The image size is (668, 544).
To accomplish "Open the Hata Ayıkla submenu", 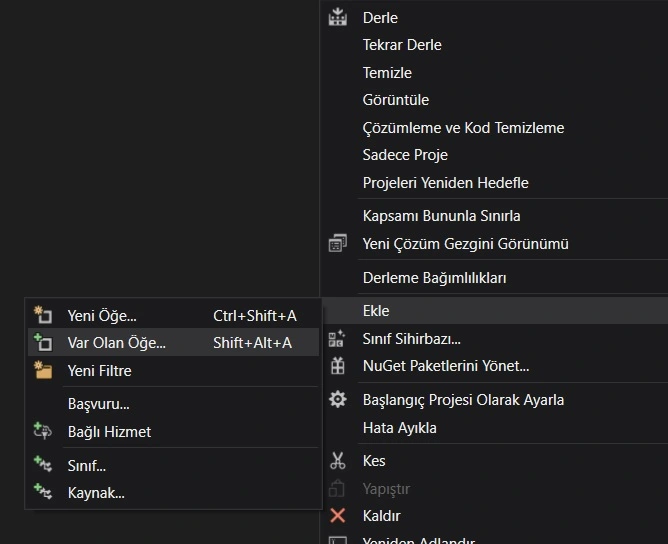I will (399, 428).
